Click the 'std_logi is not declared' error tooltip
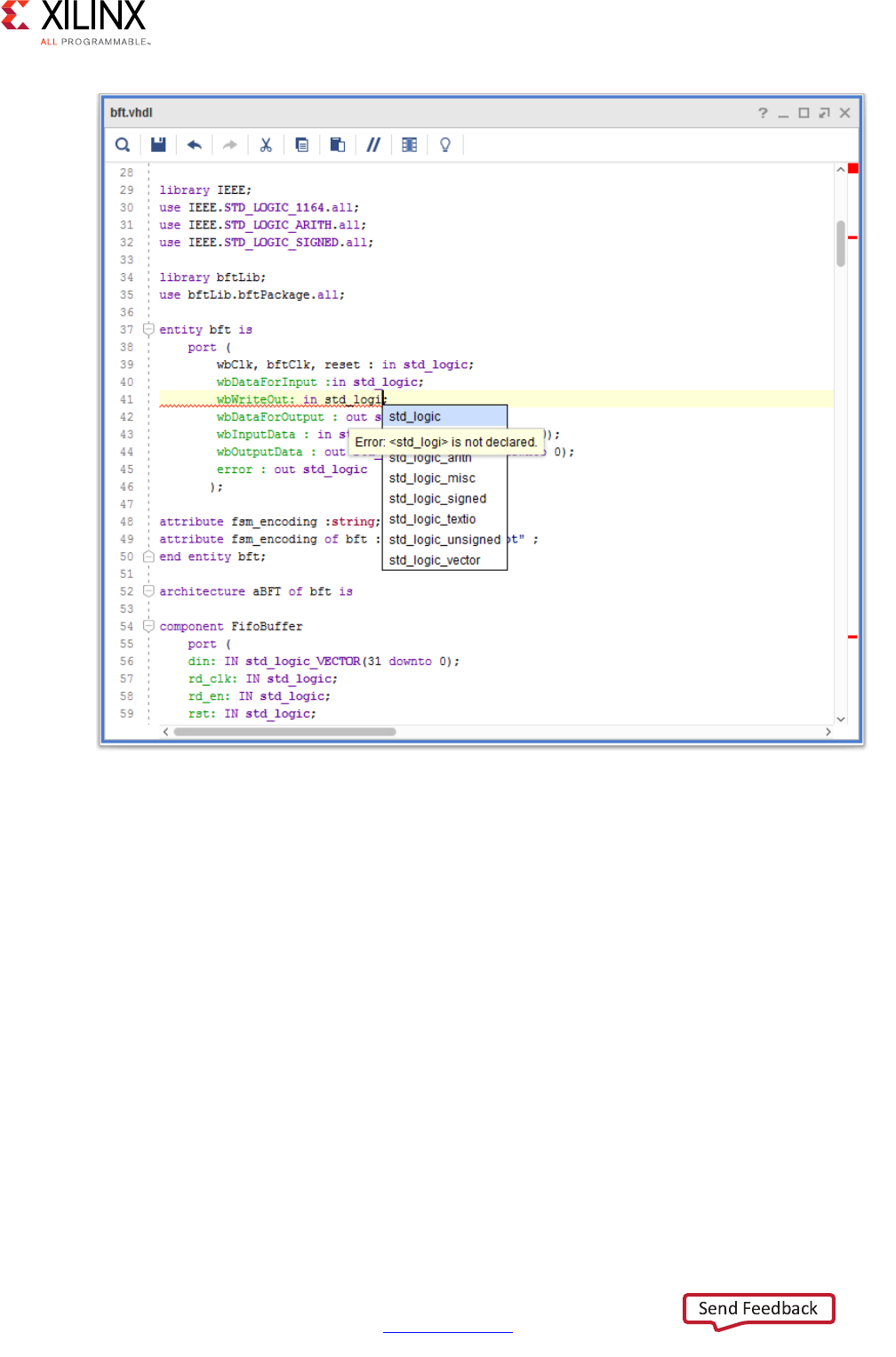The height and width of the screenshot is (1357, 896). tap(446, 442)
